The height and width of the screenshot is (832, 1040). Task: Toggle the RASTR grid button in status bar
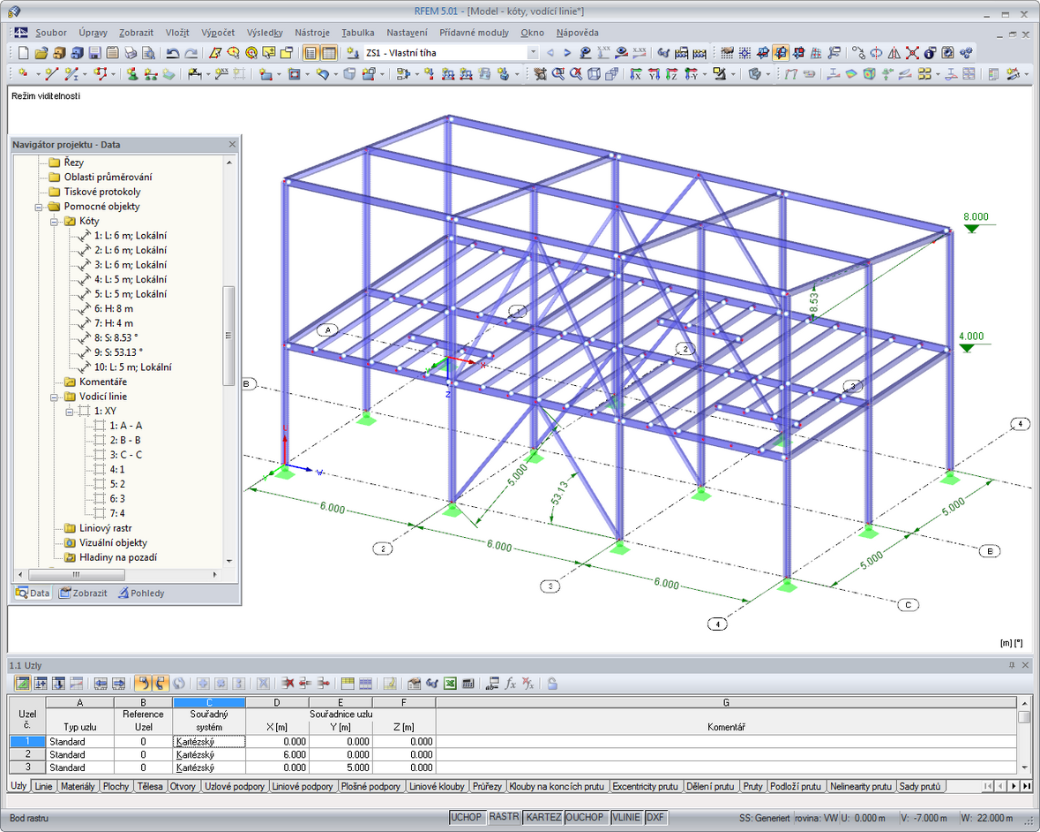pyautogui.click(x=503, y=817)
